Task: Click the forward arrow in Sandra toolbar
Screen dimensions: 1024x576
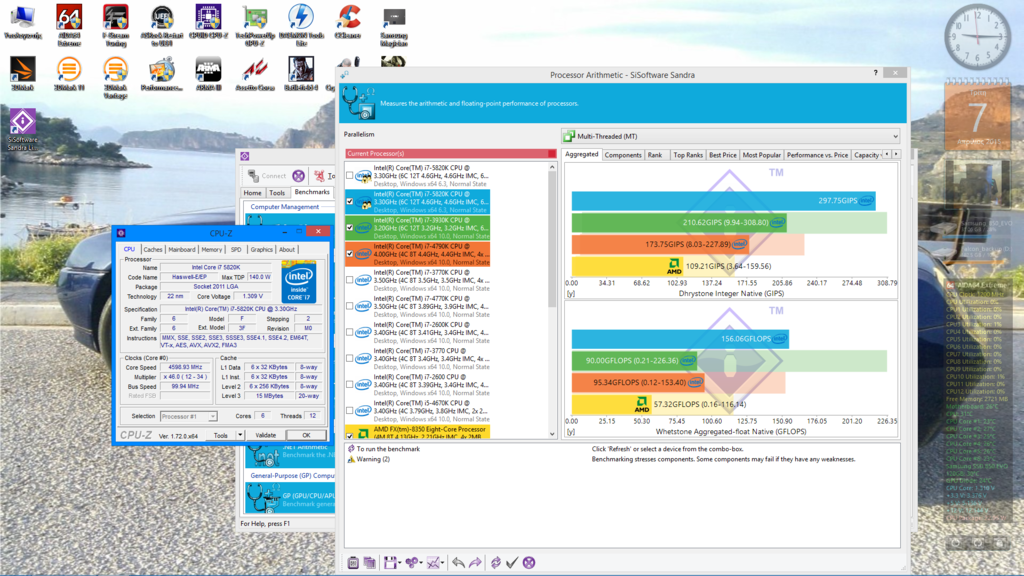Action: (x=475, y=562)
